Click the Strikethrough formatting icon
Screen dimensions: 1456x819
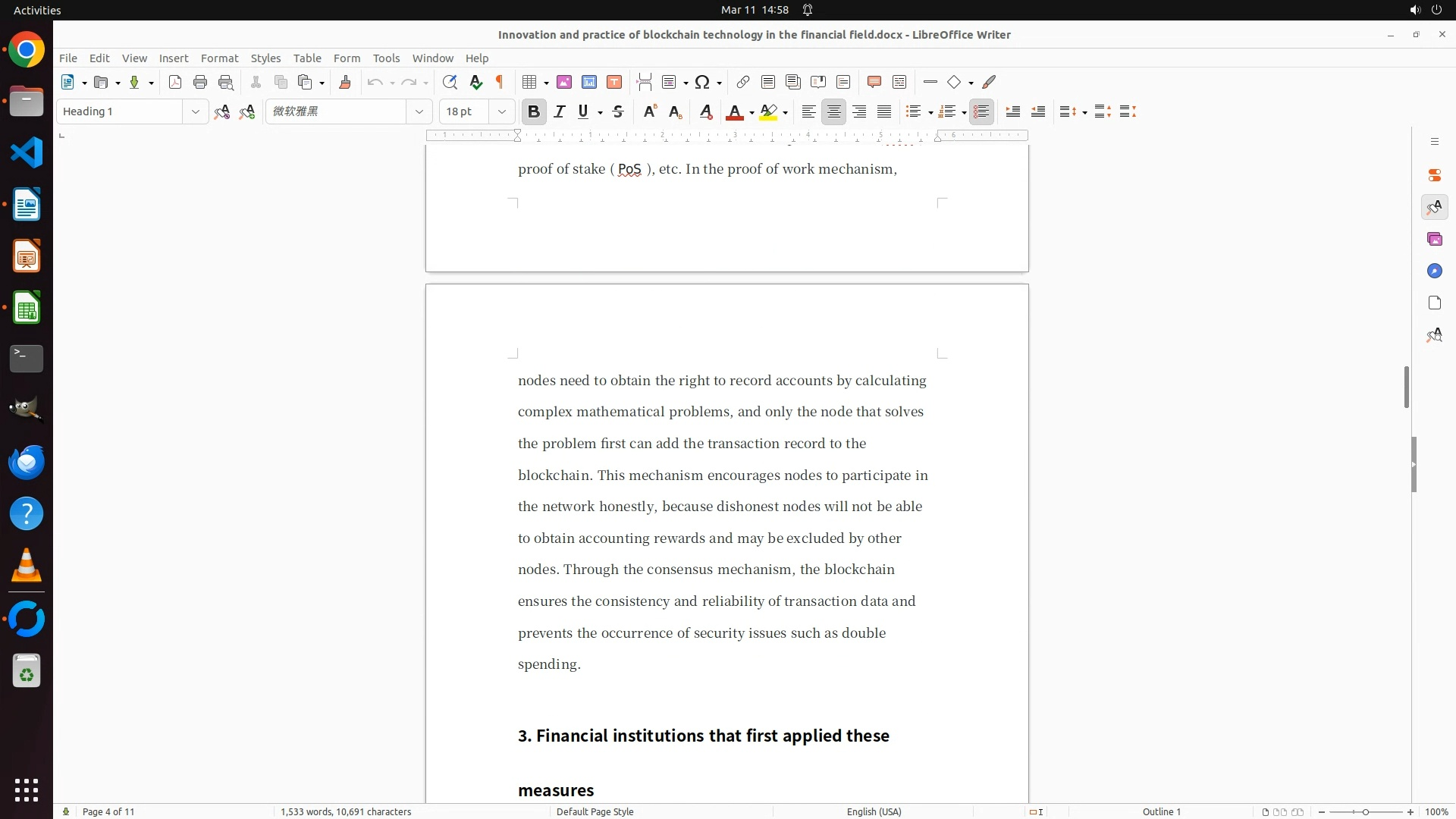(618, 111)
